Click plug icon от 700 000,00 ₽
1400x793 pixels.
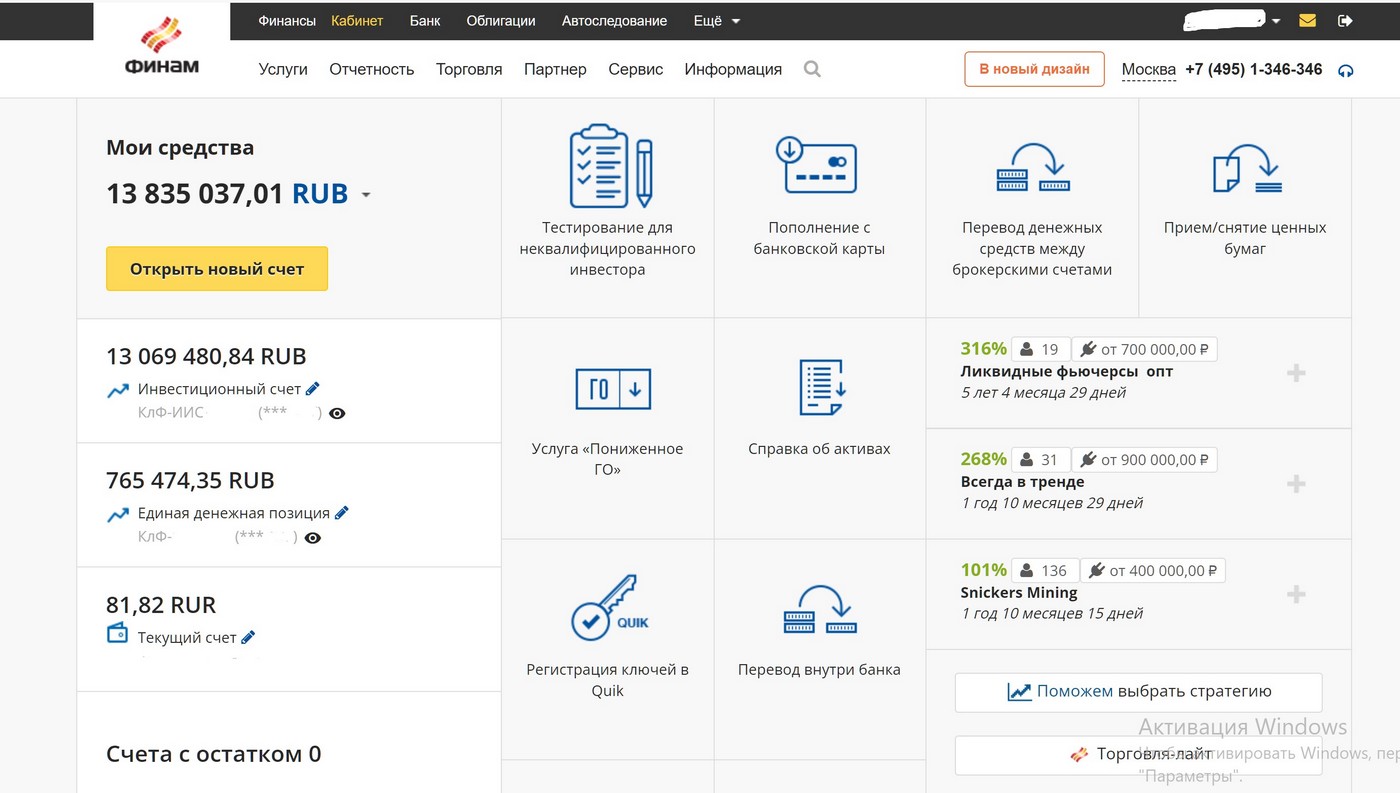click(1088, 349)
